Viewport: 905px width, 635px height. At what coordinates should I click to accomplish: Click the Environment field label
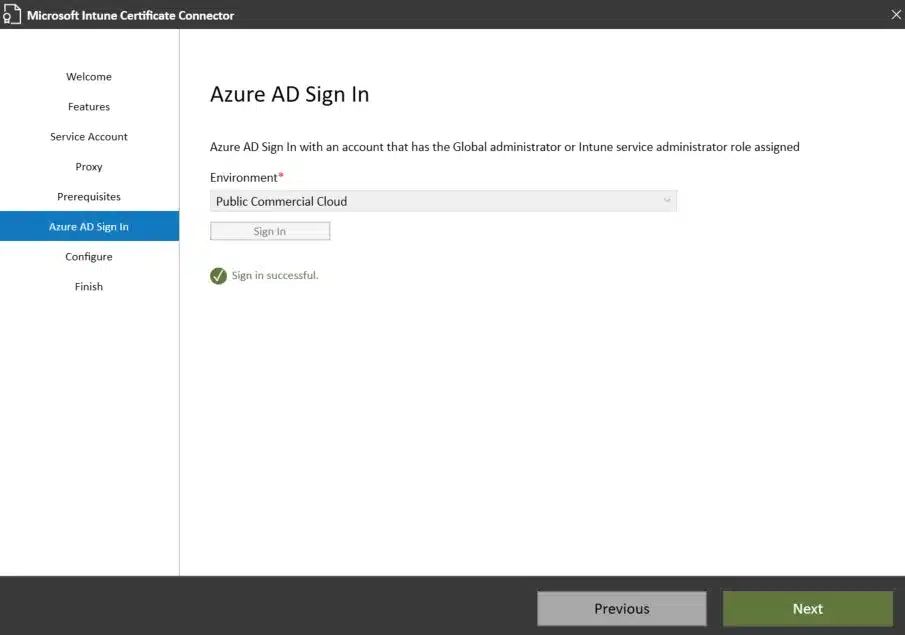[x=244, y=177]
